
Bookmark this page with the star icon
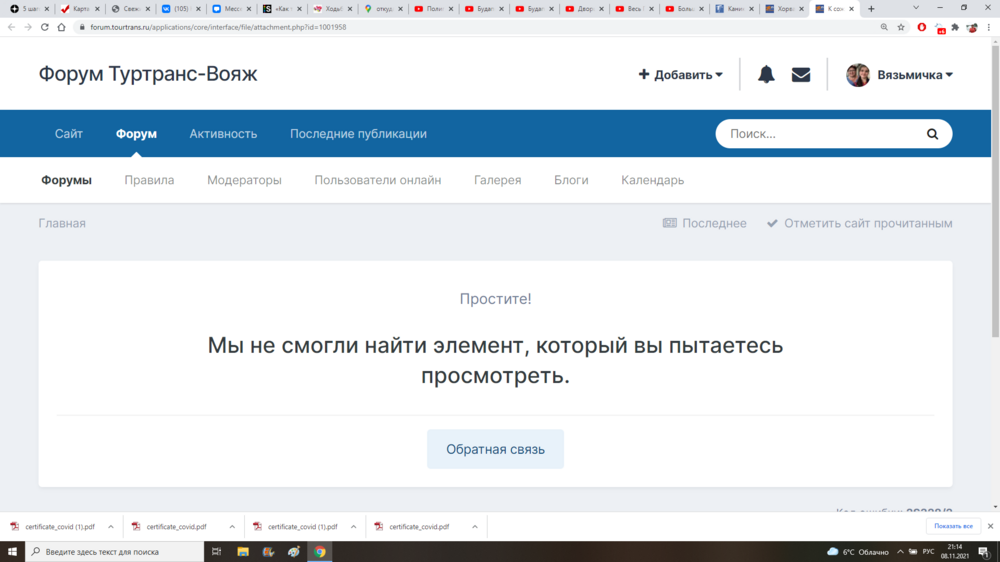[901, 27]
